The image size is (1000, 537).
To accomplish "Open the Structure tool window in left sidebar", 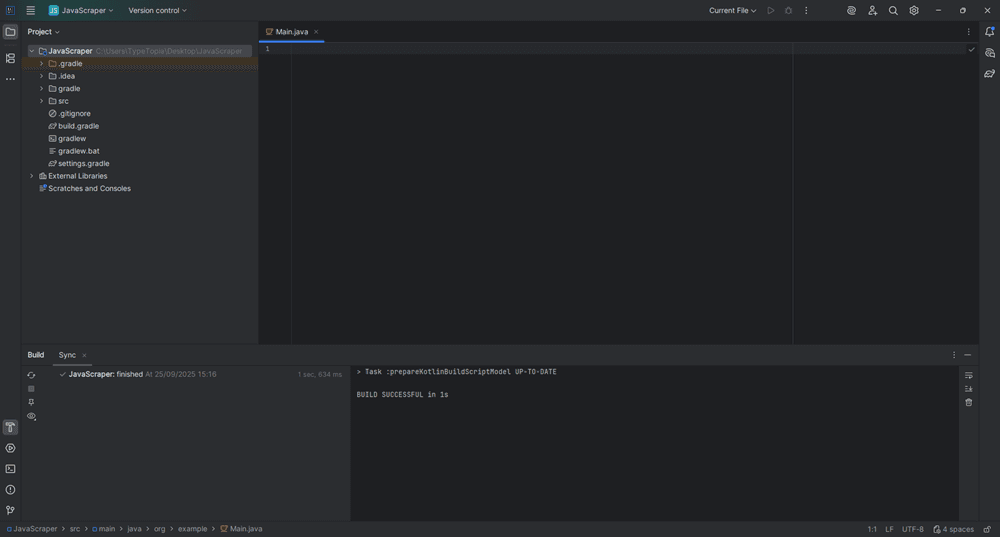I will click(x=10, y=58).
